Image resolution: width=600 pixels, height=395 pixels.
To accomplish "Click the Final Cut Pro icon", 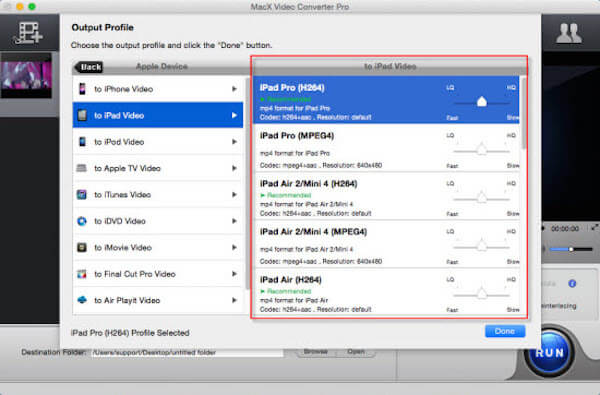I will pyautogui.click(x=82, y=274).
